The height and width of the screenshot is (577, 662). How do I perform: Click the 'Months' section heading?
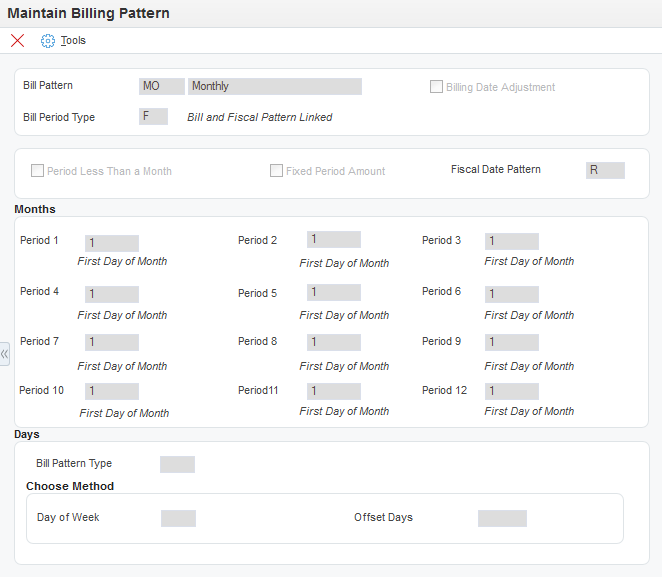click(x=35, y=209)
